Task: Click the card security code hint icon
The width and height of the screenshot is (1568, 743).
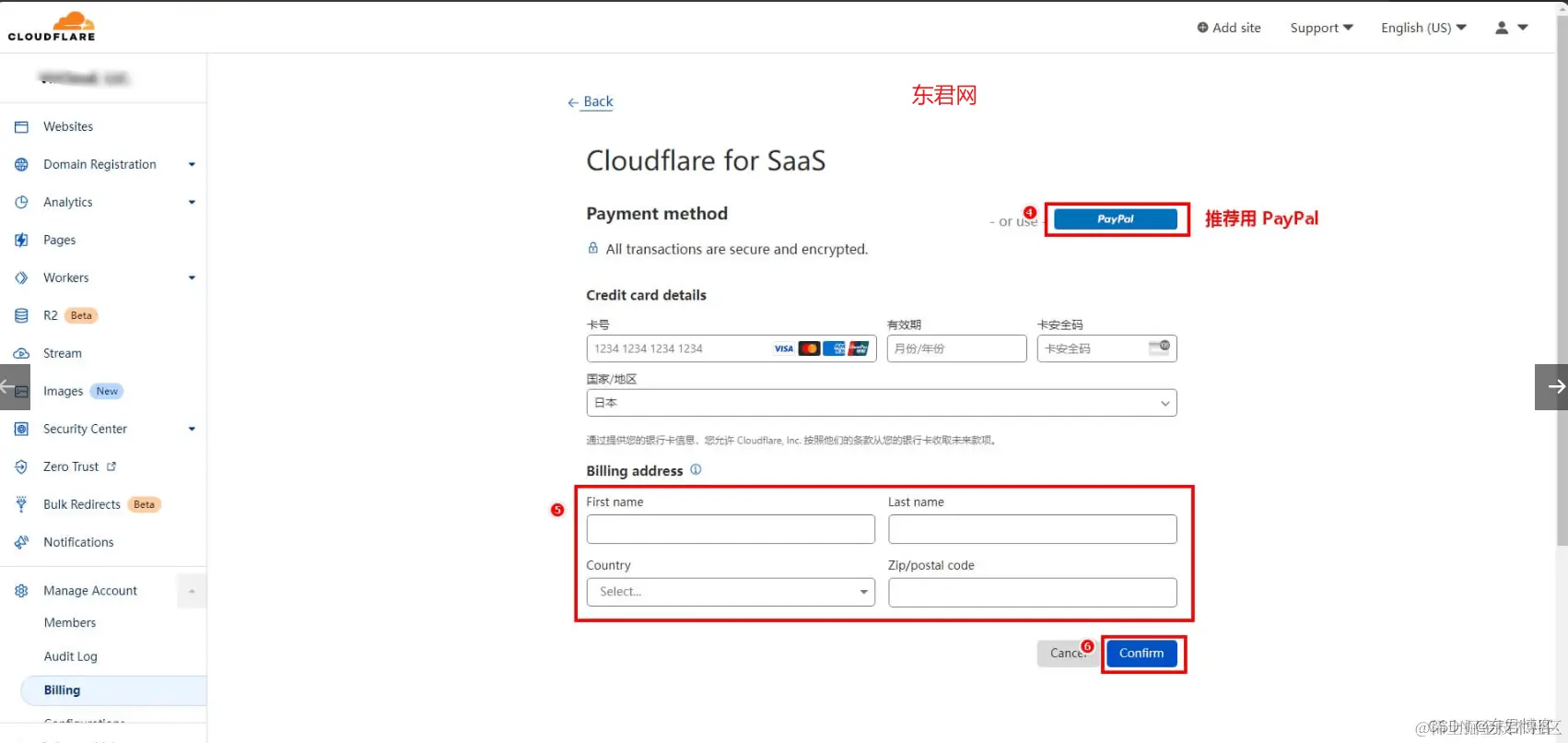Action: (x=1159, y=348)
